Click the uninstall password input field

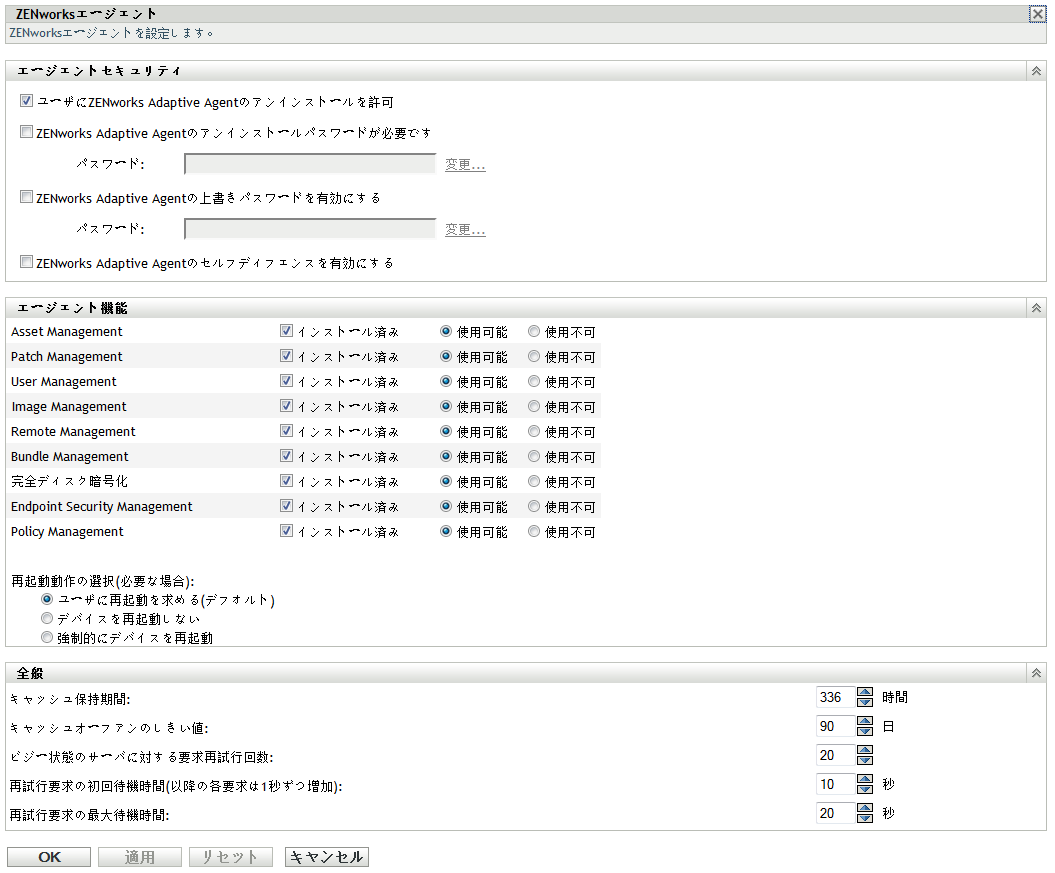(310, 163)
